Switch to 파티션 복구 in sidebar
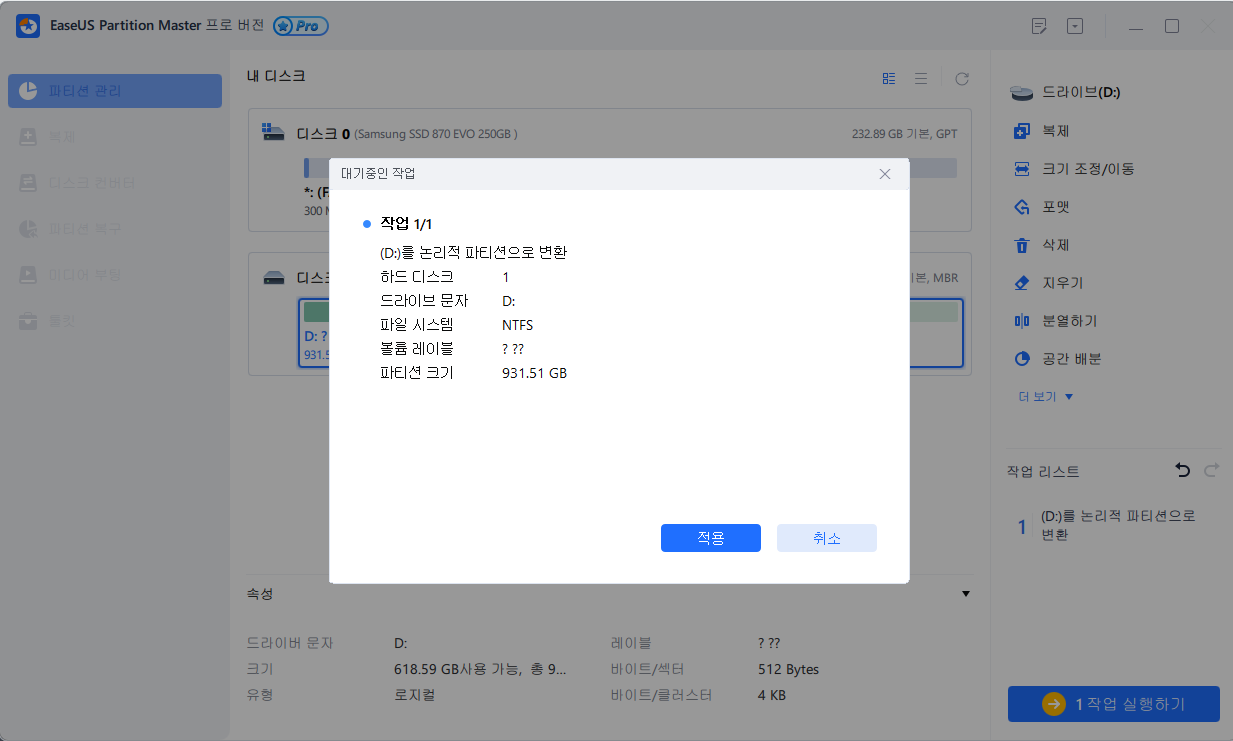 tap(114, 228)
